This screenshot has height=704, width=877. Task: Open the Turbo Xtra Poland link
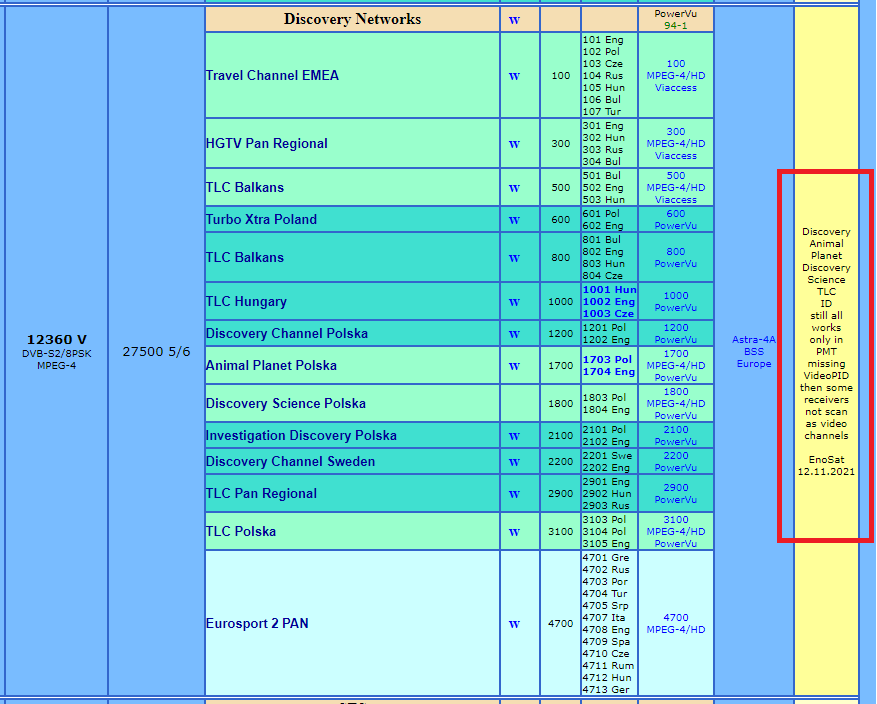[261, 219]
